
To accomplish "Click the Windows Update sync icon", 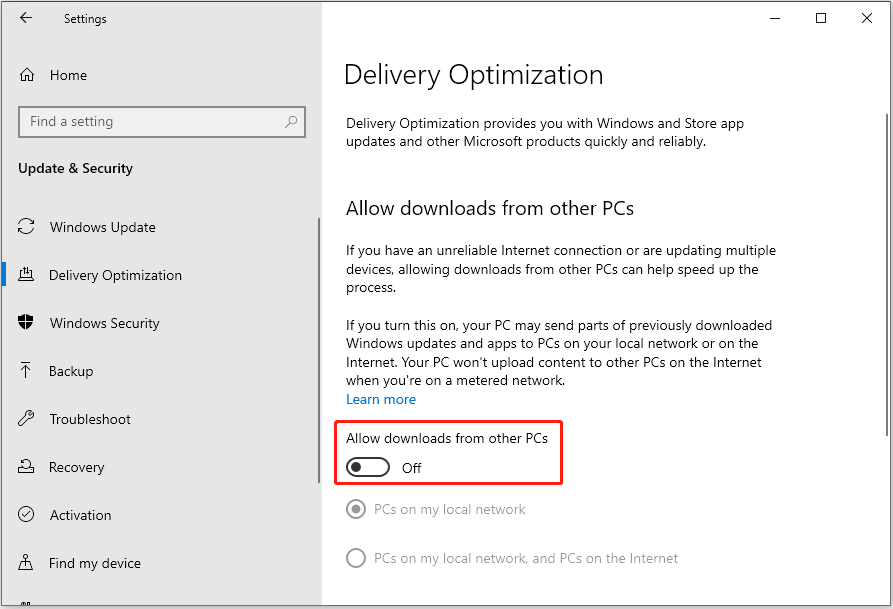I will [x=27, y=227].
